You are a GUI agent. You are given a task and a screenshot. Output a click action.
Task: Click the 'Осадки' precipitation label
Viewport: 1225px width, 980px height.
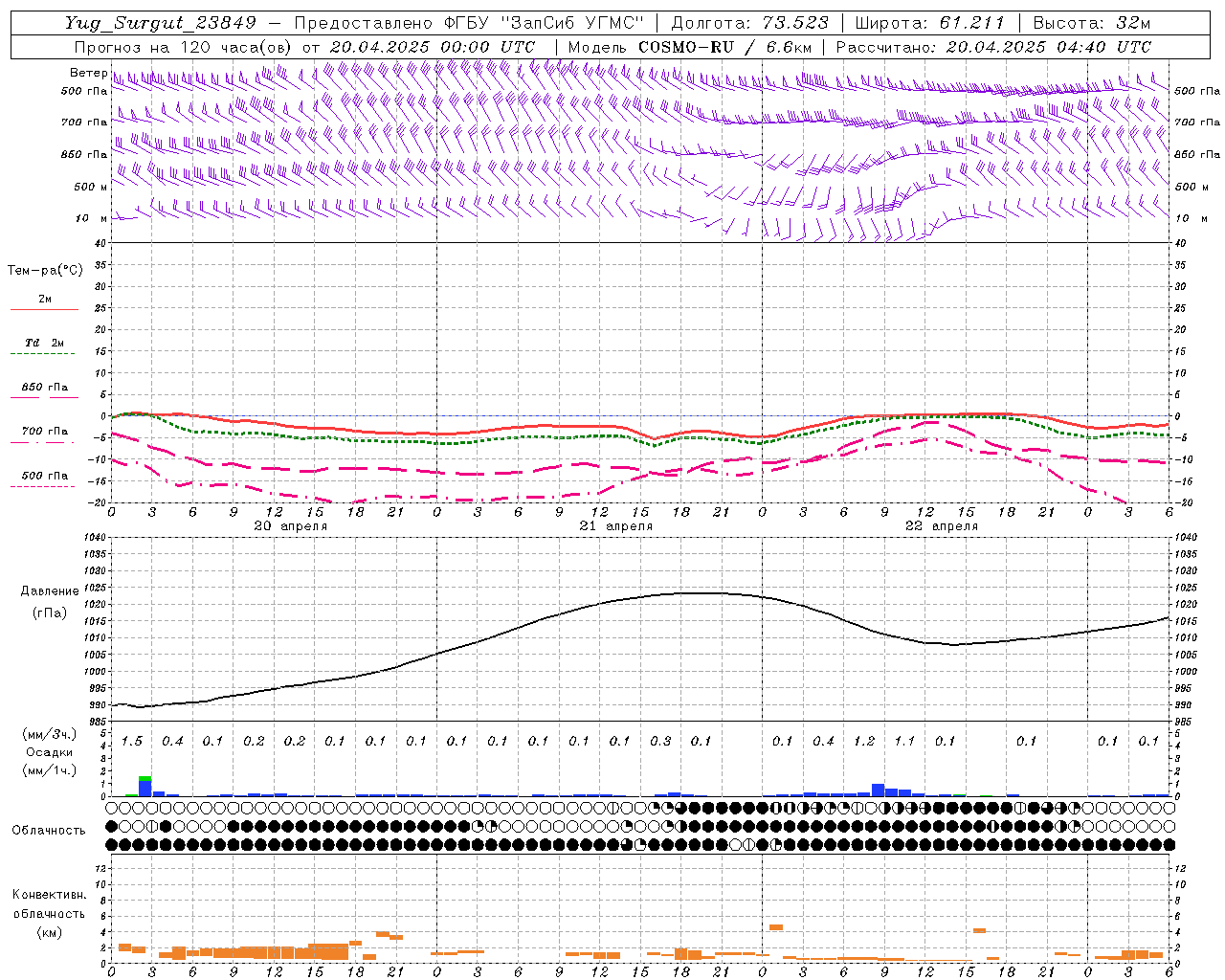(49, 752)
